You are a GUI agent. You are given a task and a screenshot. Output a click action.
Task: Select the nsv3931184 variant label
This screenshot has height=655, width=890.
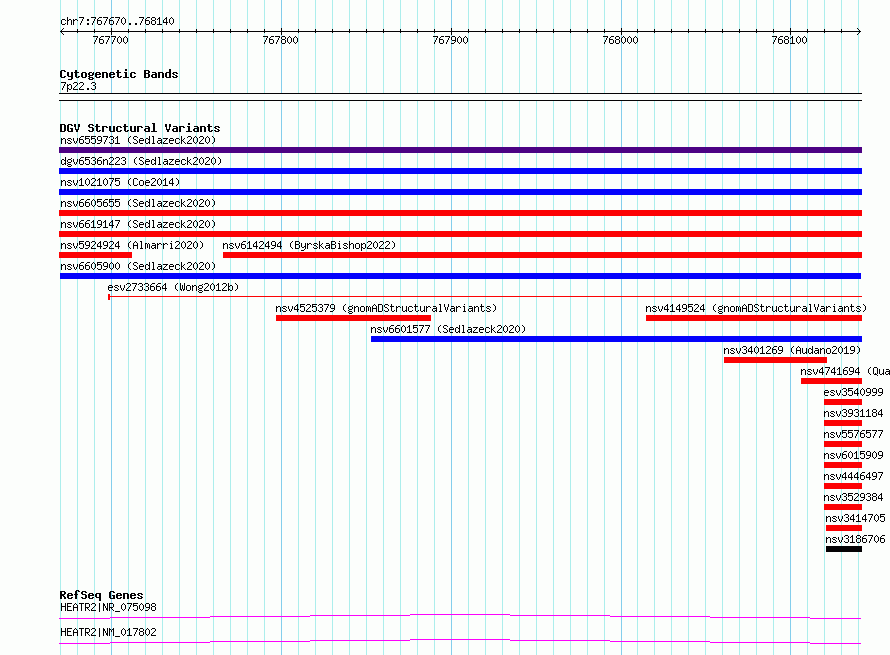pyautogui.click(x=853, y=413)
